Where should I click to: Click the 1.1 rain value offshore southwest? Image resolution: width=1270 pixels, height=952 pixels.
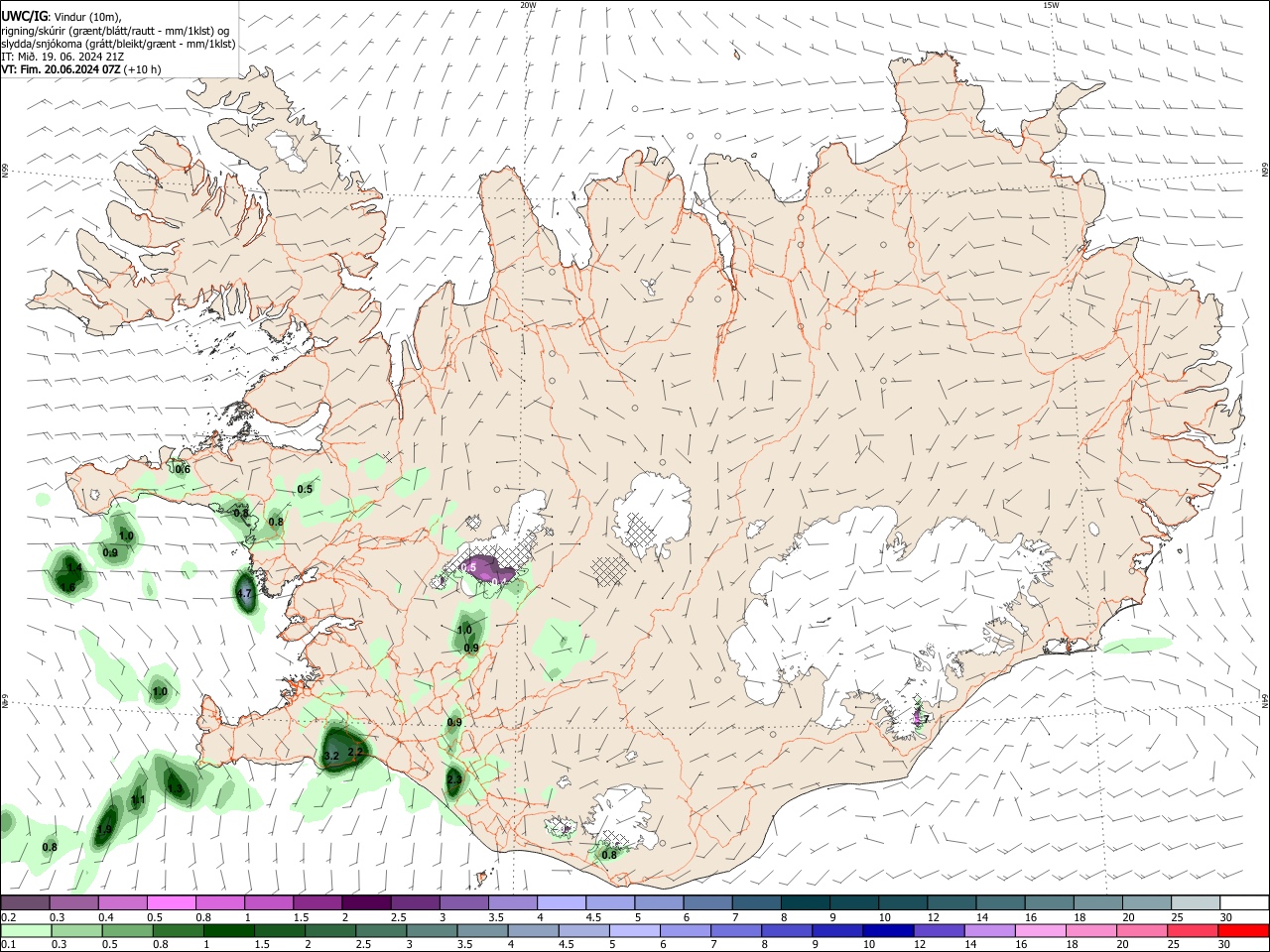click(x=139, y=800)
